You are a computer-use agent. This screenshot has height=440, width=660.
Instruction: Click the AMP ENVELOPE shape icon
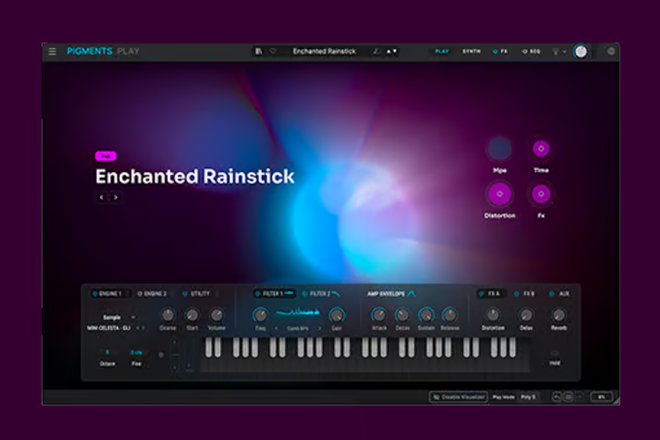click(411, 293)
